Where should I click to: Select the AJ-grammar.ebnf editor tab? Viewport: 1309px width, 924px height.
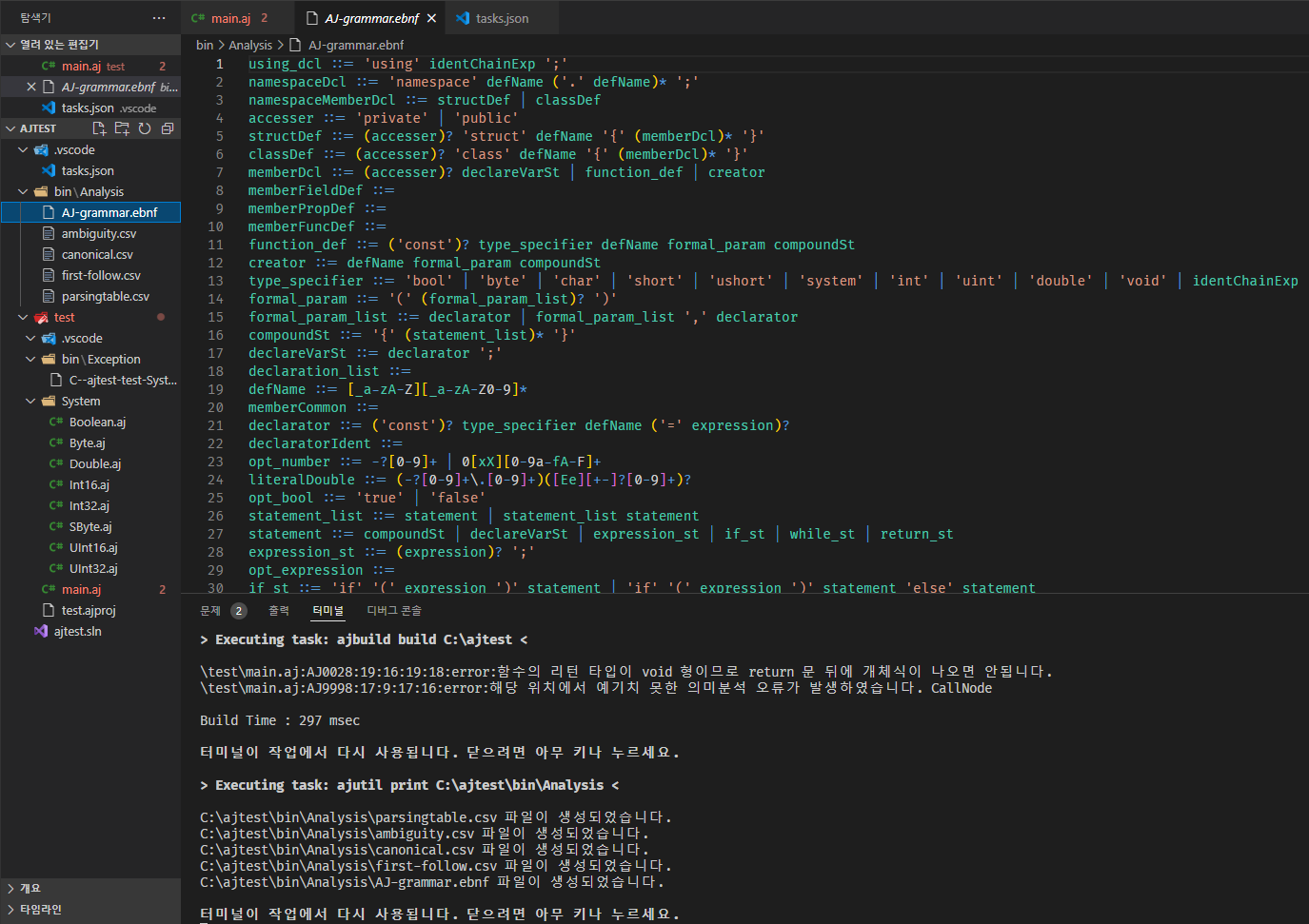371,18
